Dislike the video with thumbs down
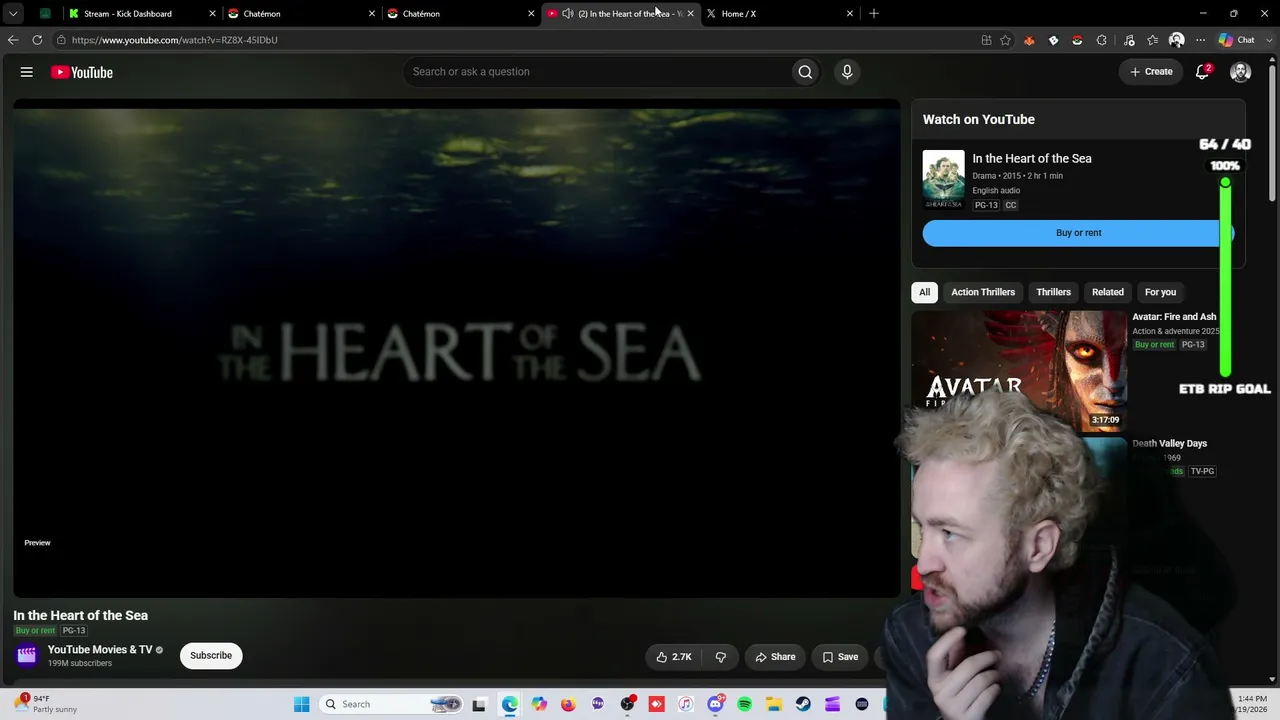This screenshot has height=720, width=1280. pyautogui.click(x=720, y=657)
